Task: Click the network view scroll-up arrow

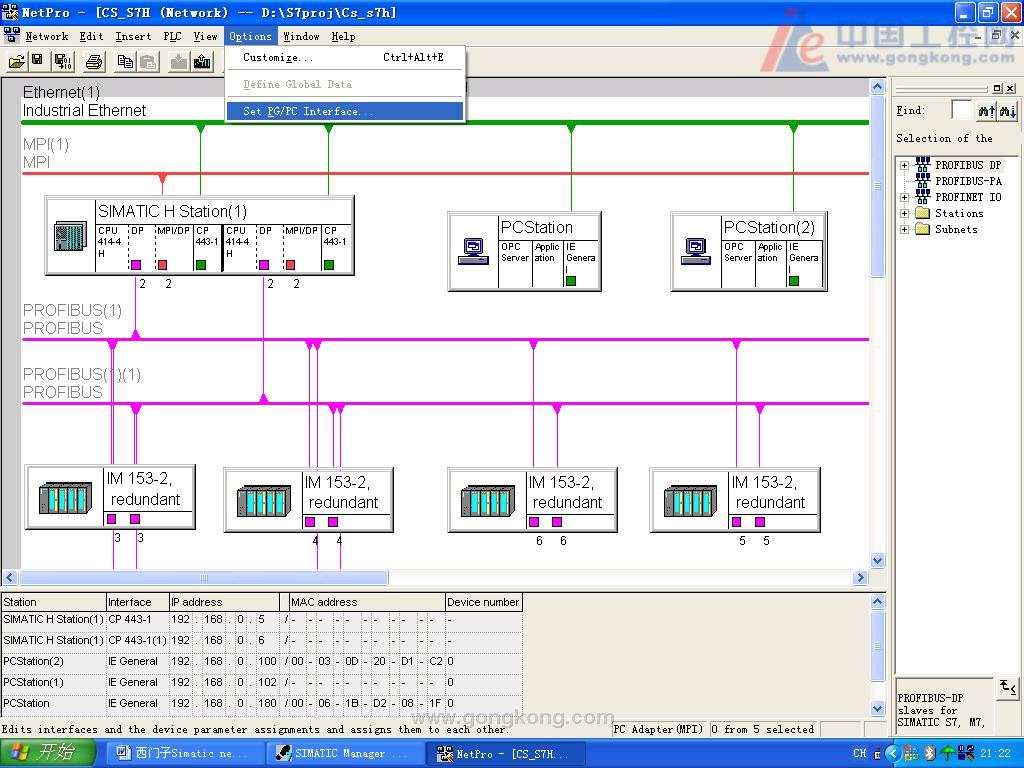Action: pyautogui.click(x=878, y=86)
